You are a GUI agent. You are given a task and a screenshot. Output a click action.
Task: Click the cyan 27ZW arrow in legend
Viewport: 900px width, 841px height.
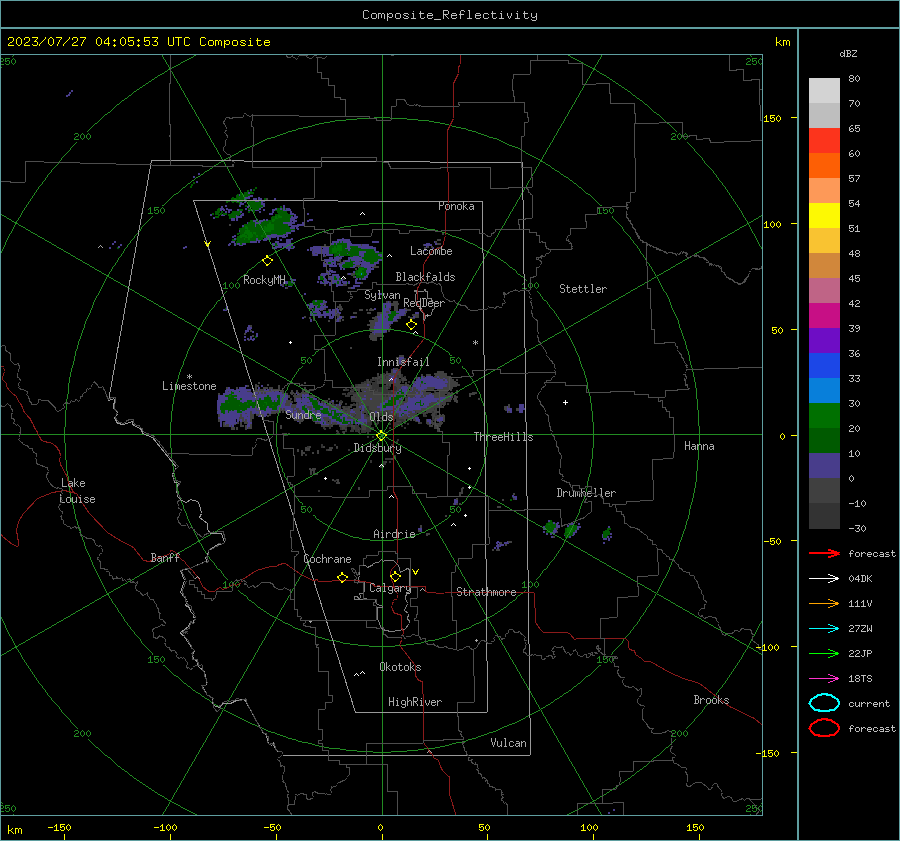[x=824, y=629]
